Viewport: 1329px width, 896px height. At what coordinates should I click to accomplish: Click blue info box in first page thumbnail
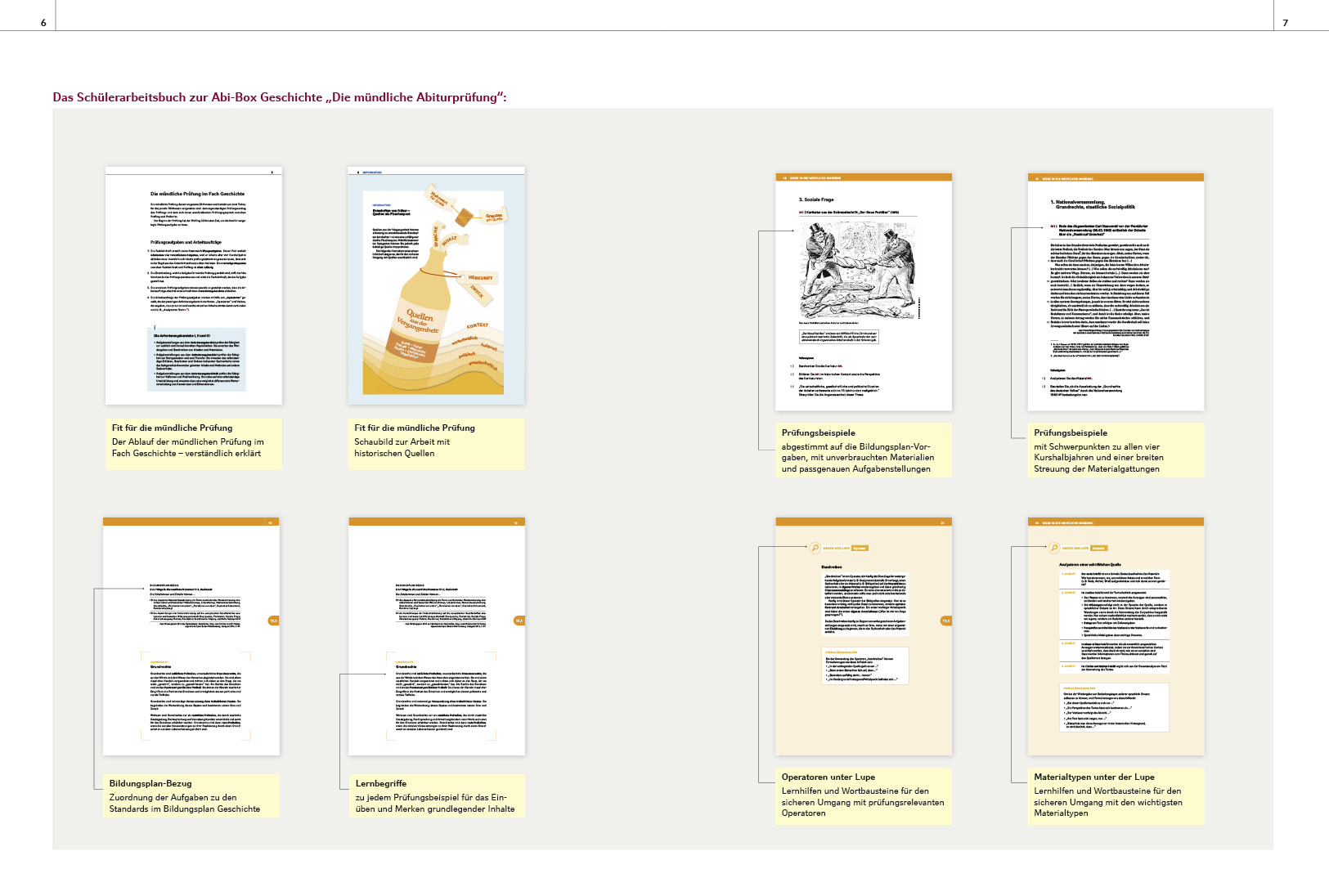(x=196, y=359)
